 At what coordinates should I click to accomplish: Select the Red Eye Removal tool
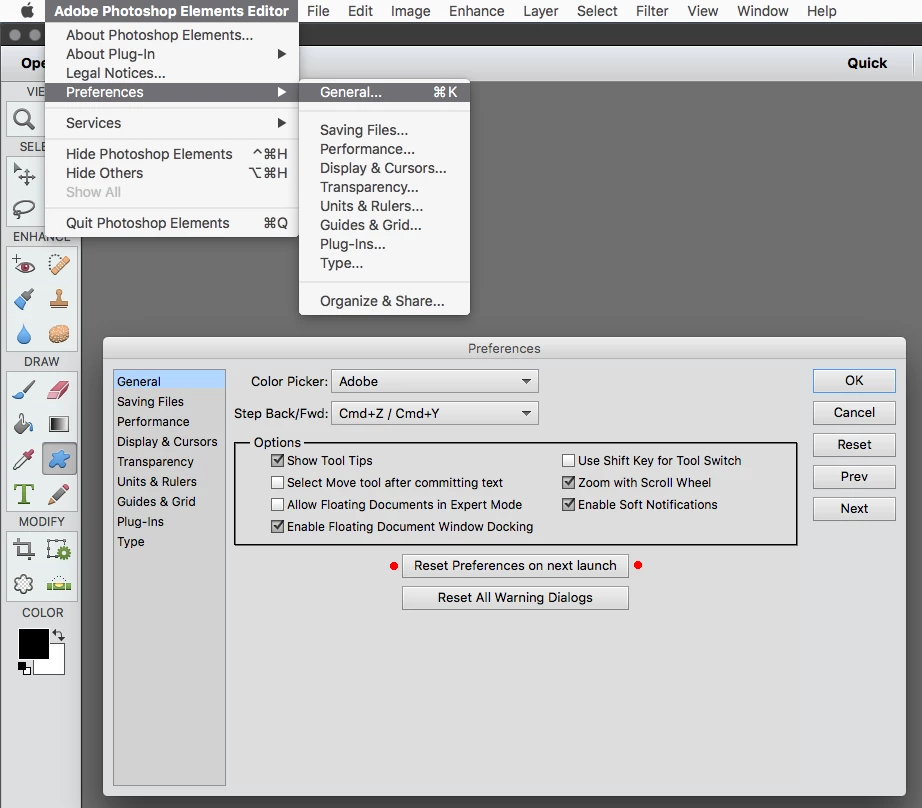[24, 266]
